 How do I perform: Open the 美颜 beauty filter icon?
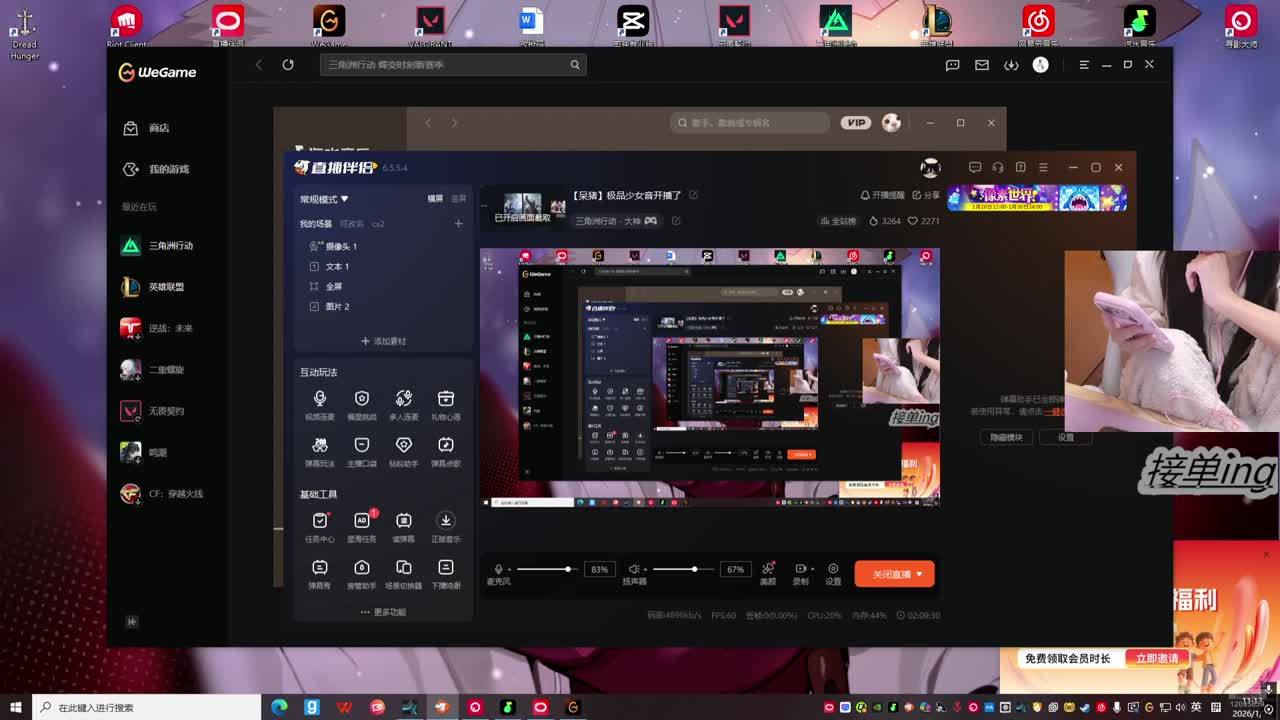pos(768,569)
